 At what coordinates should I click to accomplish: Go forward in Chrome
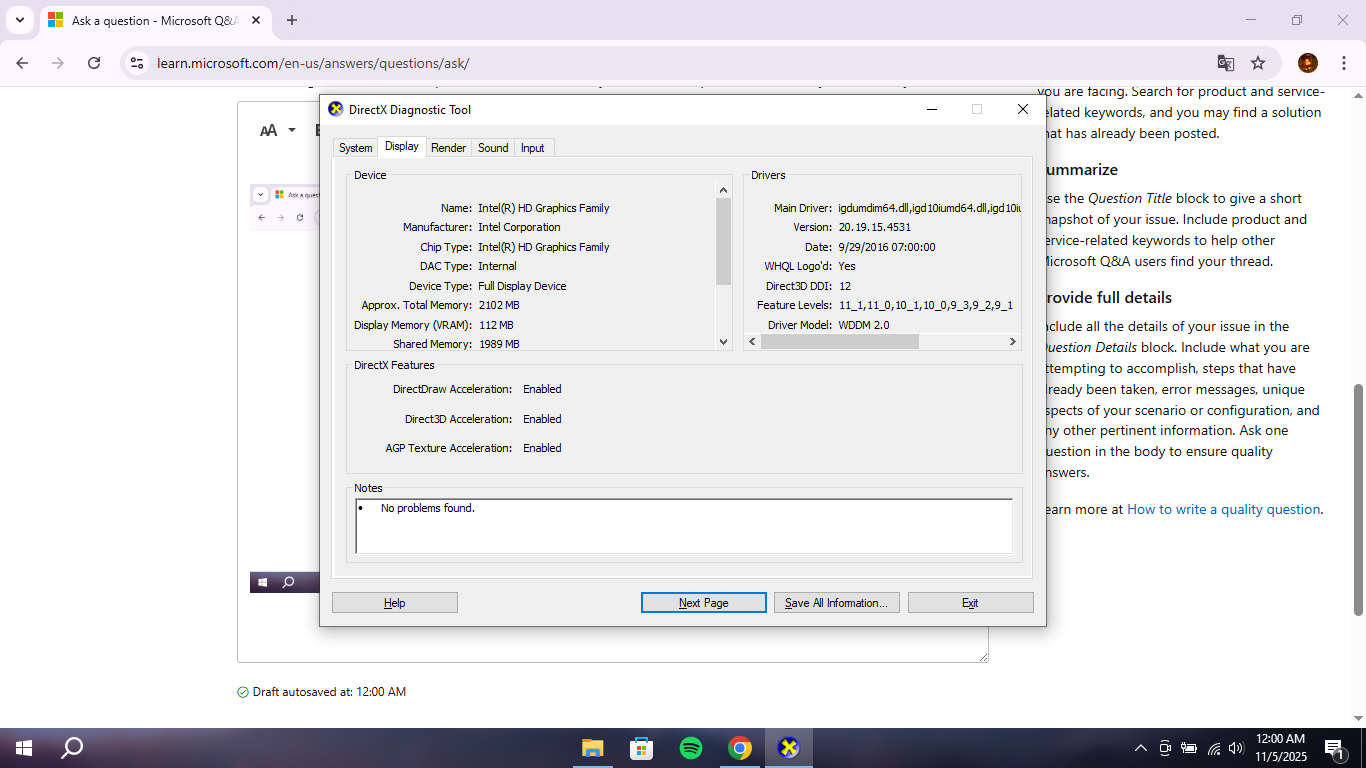[x=58, y=63]
